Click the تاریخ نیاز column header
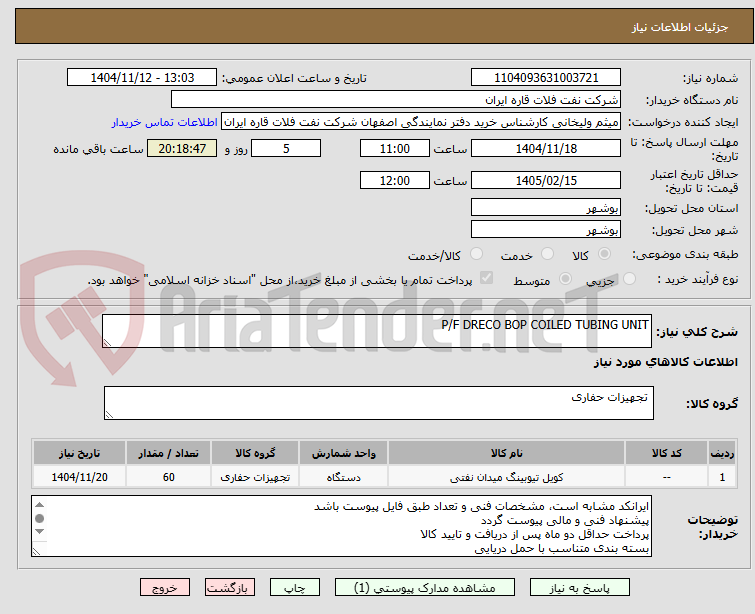Viewport: 755px width, 614px height. pos(79,453)
